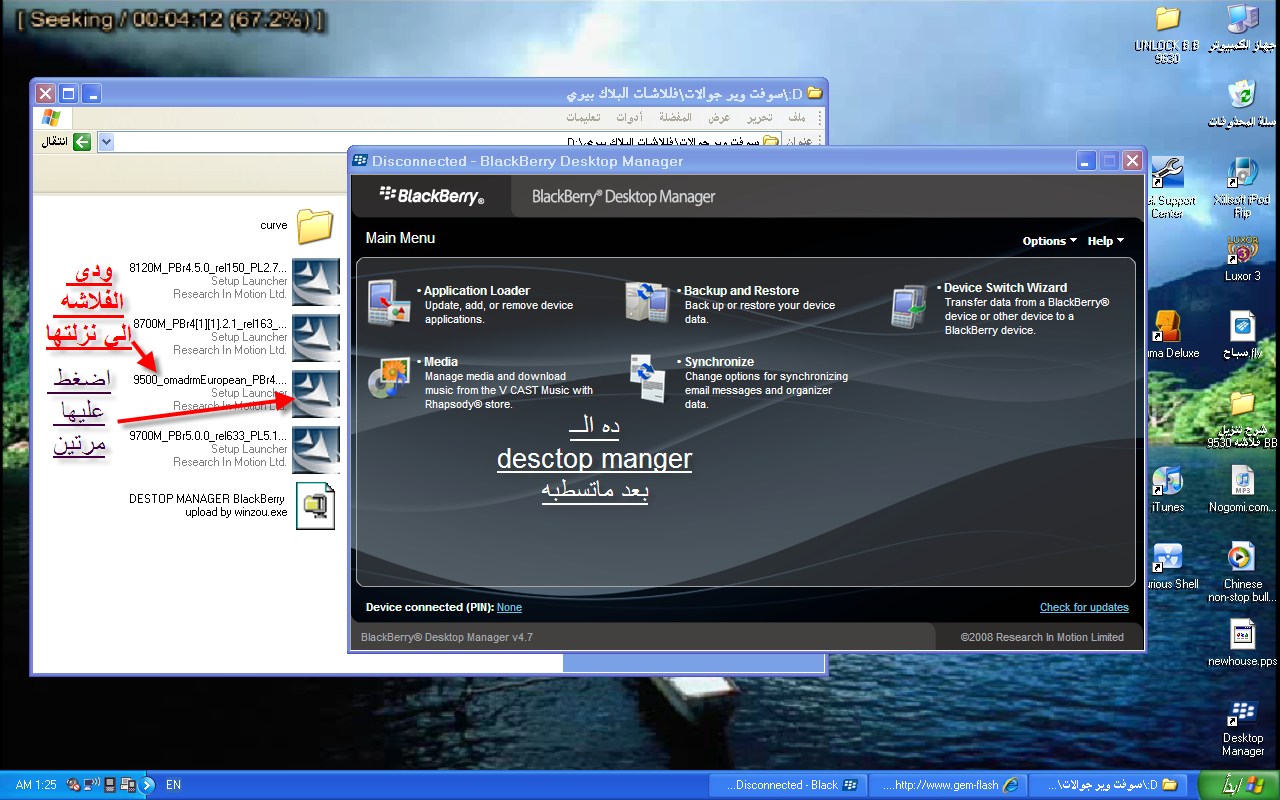Open the ملف menu in Explorer
Screen dimensions: 1280x800
(797, 118)
